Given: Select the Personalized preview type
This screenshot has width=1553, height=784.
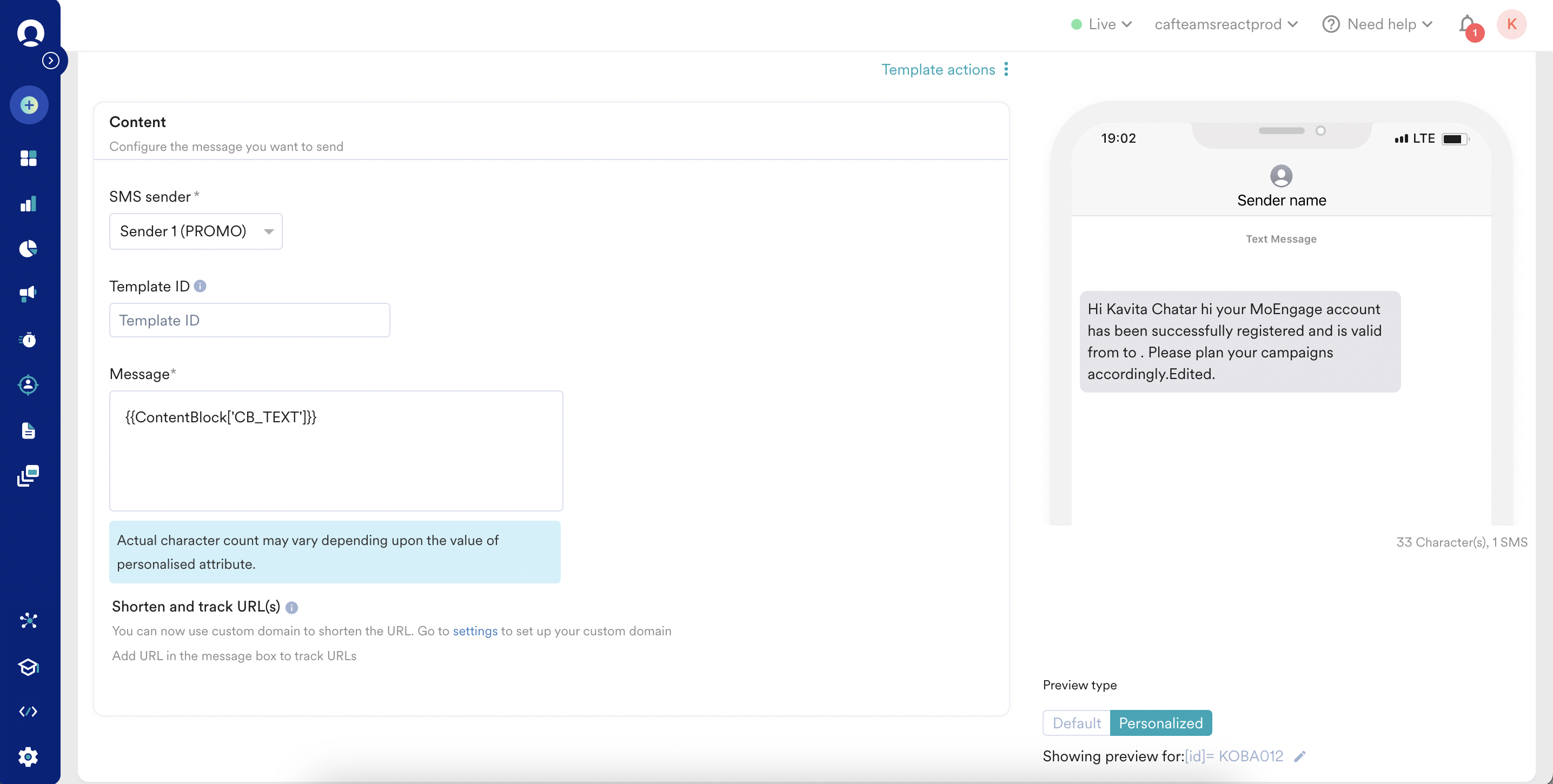Looking at the screenshot, I should [x=1160, y=722].
